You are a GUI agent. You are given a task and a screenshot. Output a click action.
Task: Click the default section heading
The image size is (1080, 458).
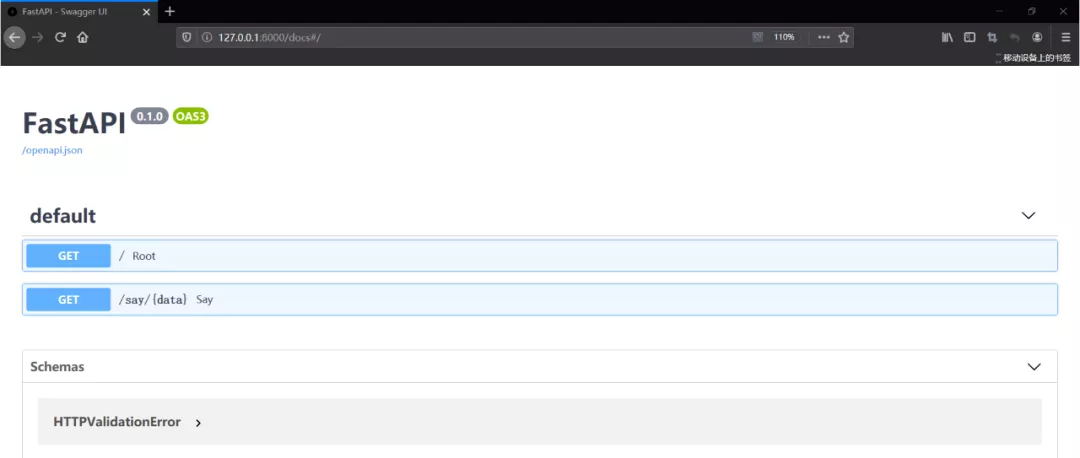(63, 216)
